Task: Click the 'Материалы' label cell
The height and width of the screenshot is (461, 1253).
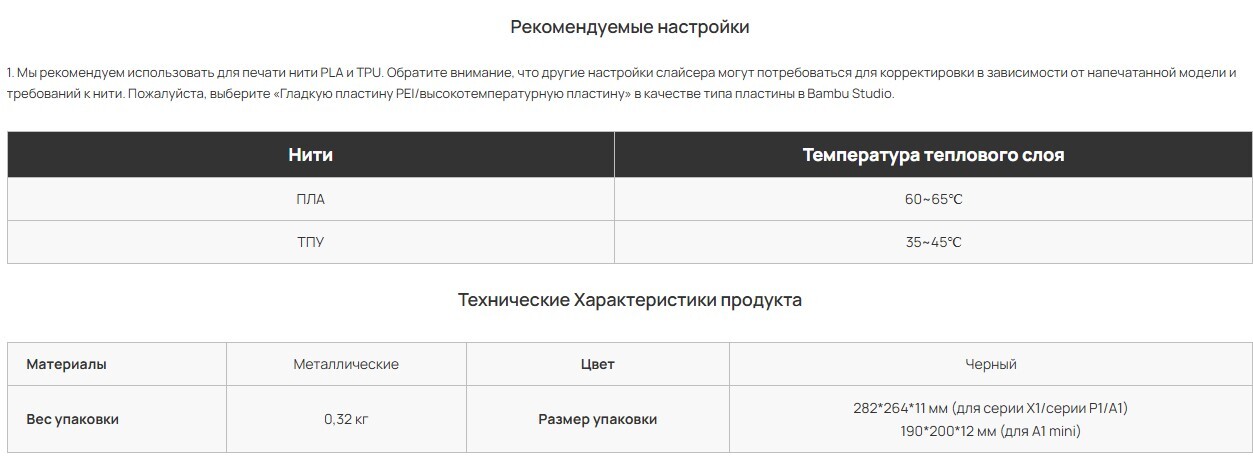Action: 117,364
